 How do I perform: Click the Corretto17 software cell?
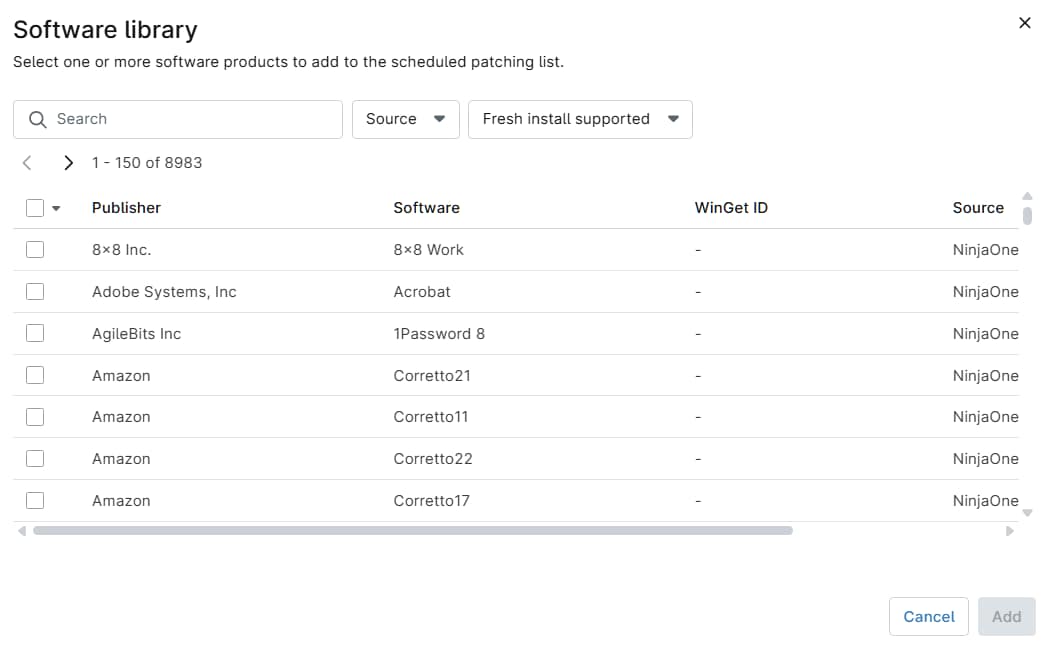[431, 501]
